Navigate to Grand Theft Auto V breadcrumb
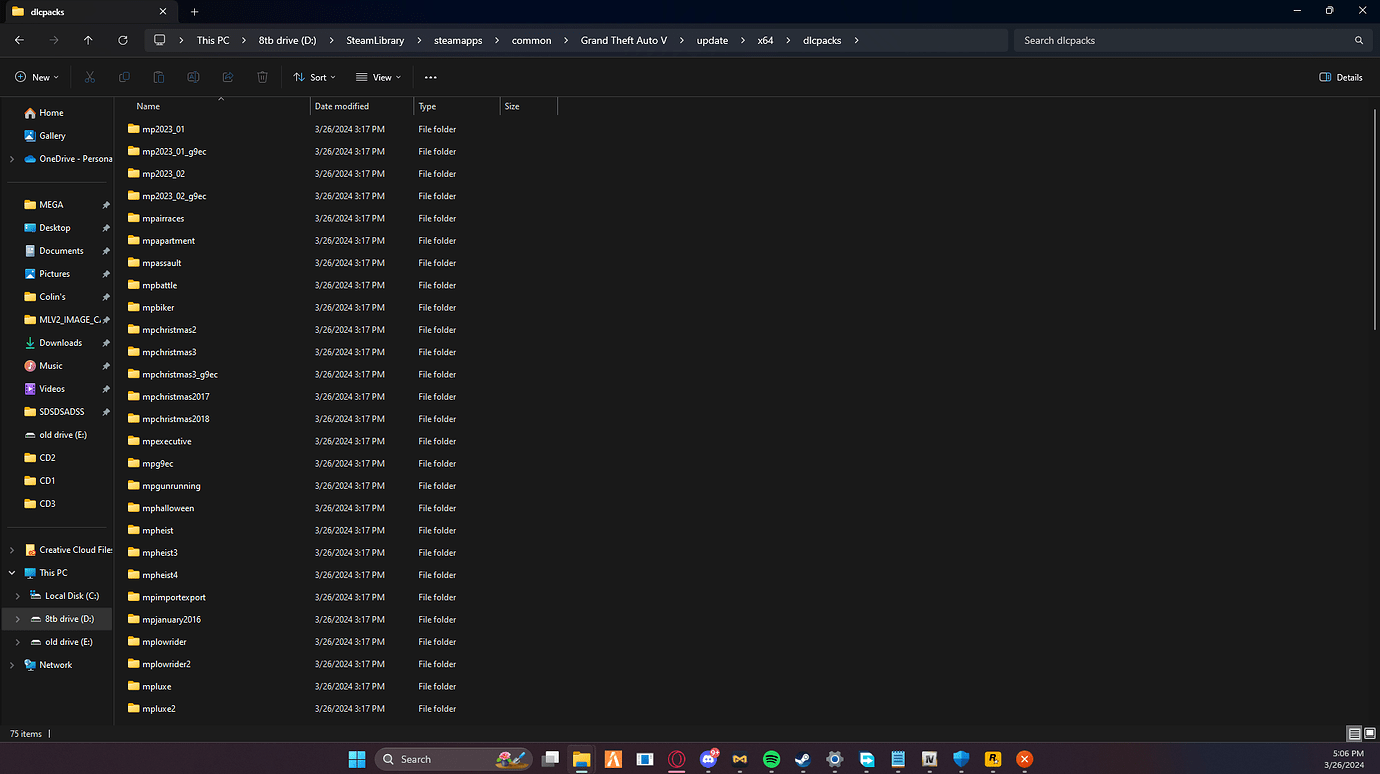 623,40
